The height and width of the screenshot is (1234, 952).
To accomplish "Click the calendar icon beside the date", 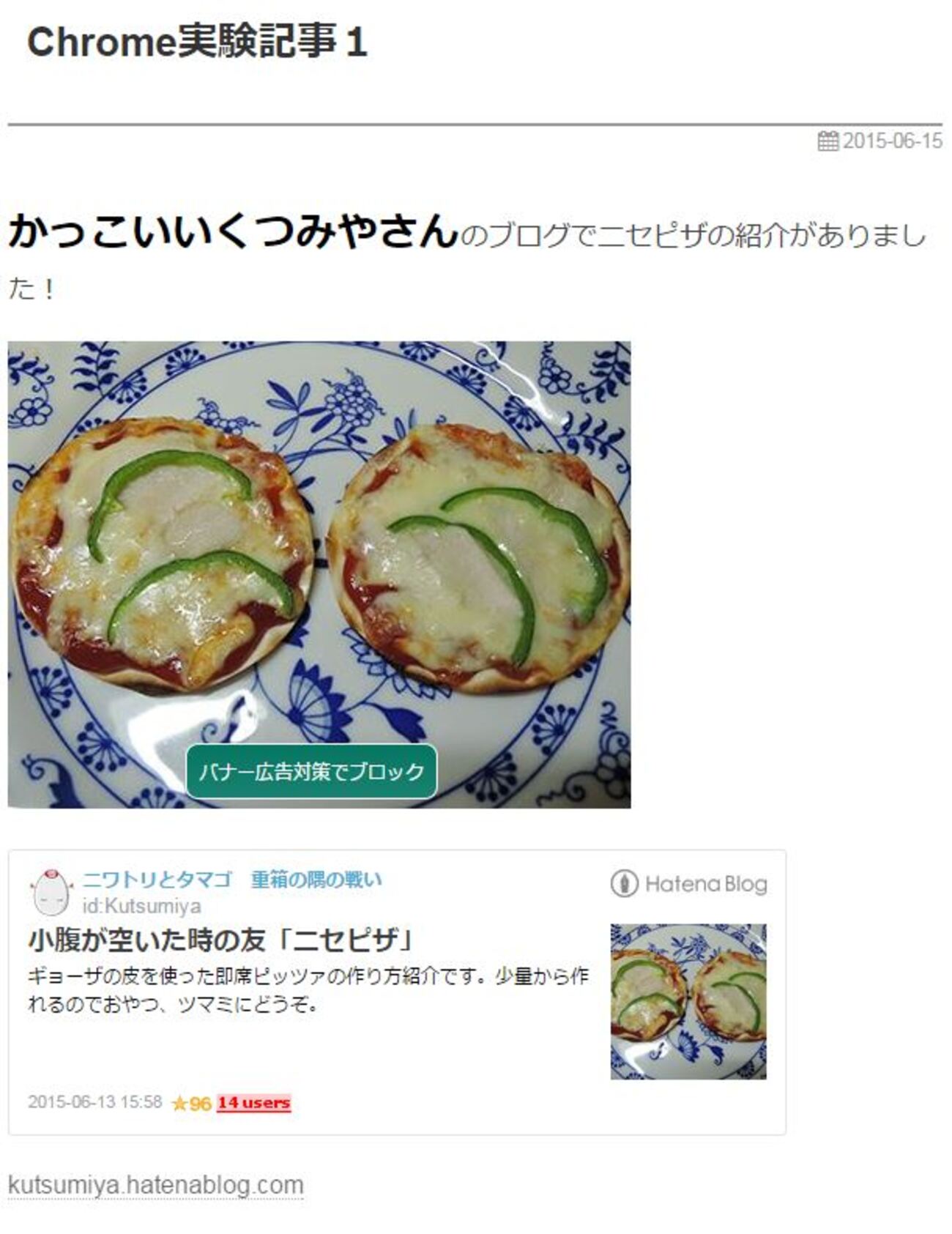I will 828,141.
